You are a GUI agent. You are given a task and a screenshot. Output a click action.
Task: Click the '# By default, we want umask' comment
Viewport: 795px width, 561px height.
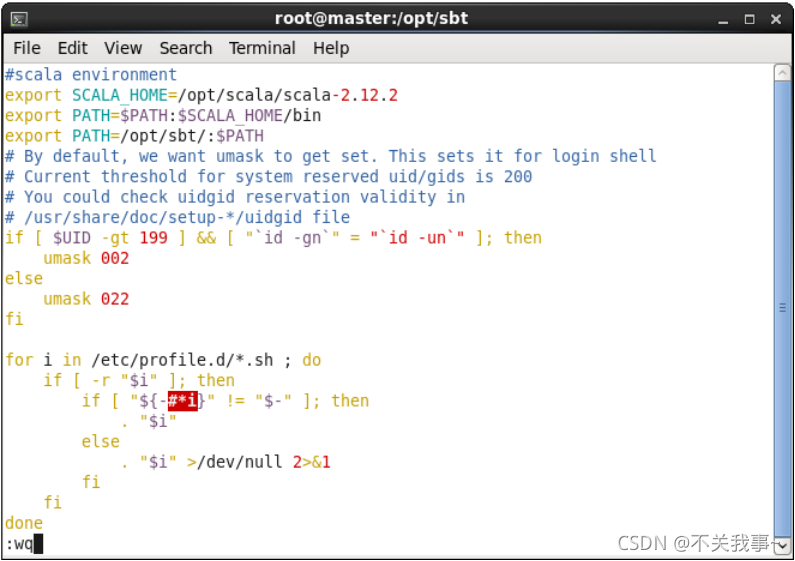coord(331,156)
